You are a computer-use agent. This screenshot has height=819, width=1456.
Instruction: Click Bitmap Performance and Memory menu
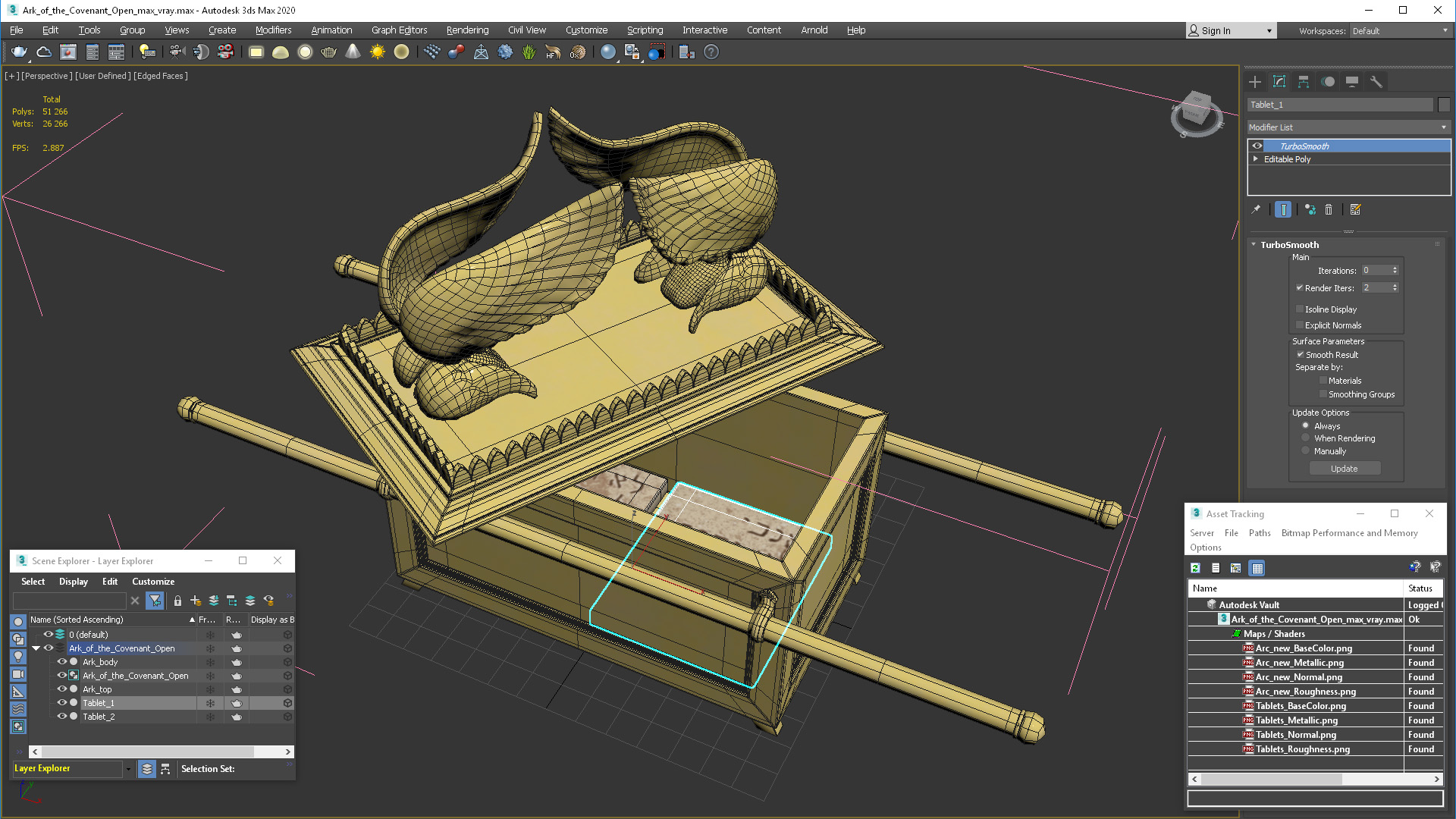pyautogui.click(x=1349, y=533)
